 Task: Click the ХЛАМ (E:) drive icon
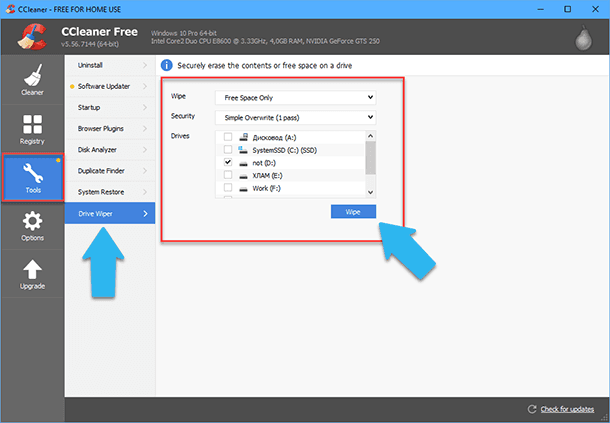pos(244,176)
